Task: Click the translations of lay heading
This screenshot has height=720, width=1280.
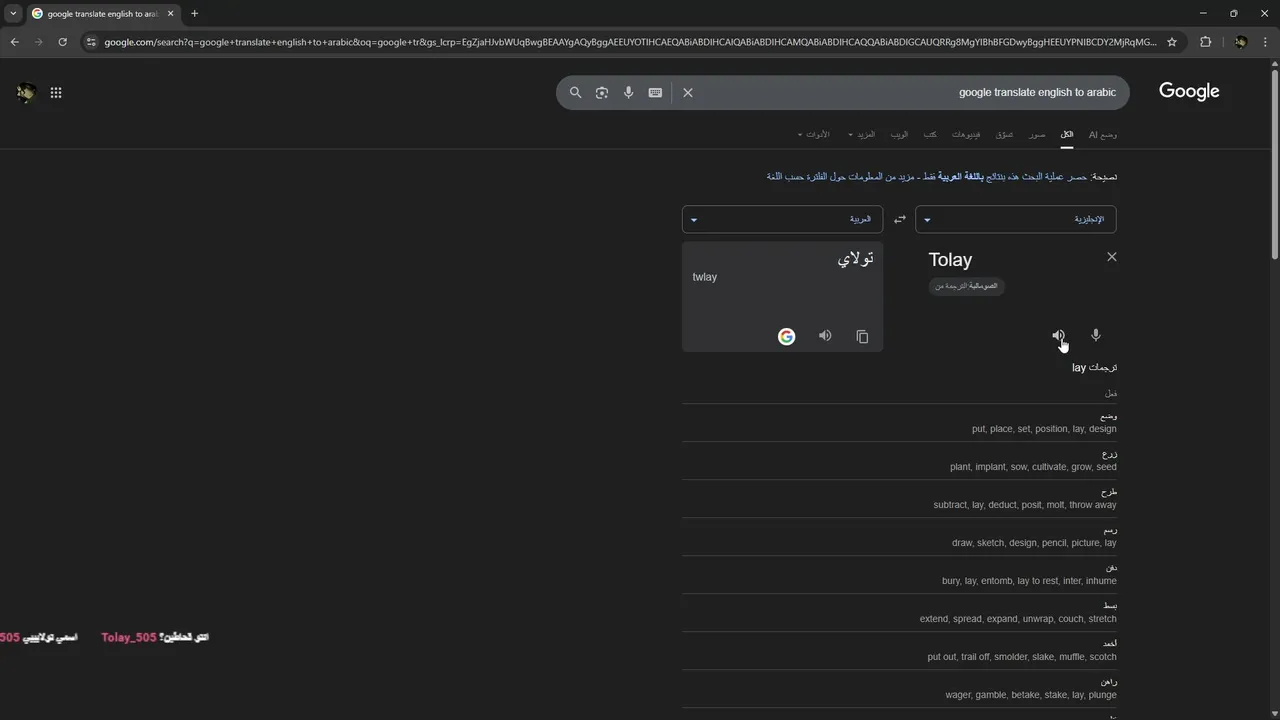Action: [x=1094, y=368]
